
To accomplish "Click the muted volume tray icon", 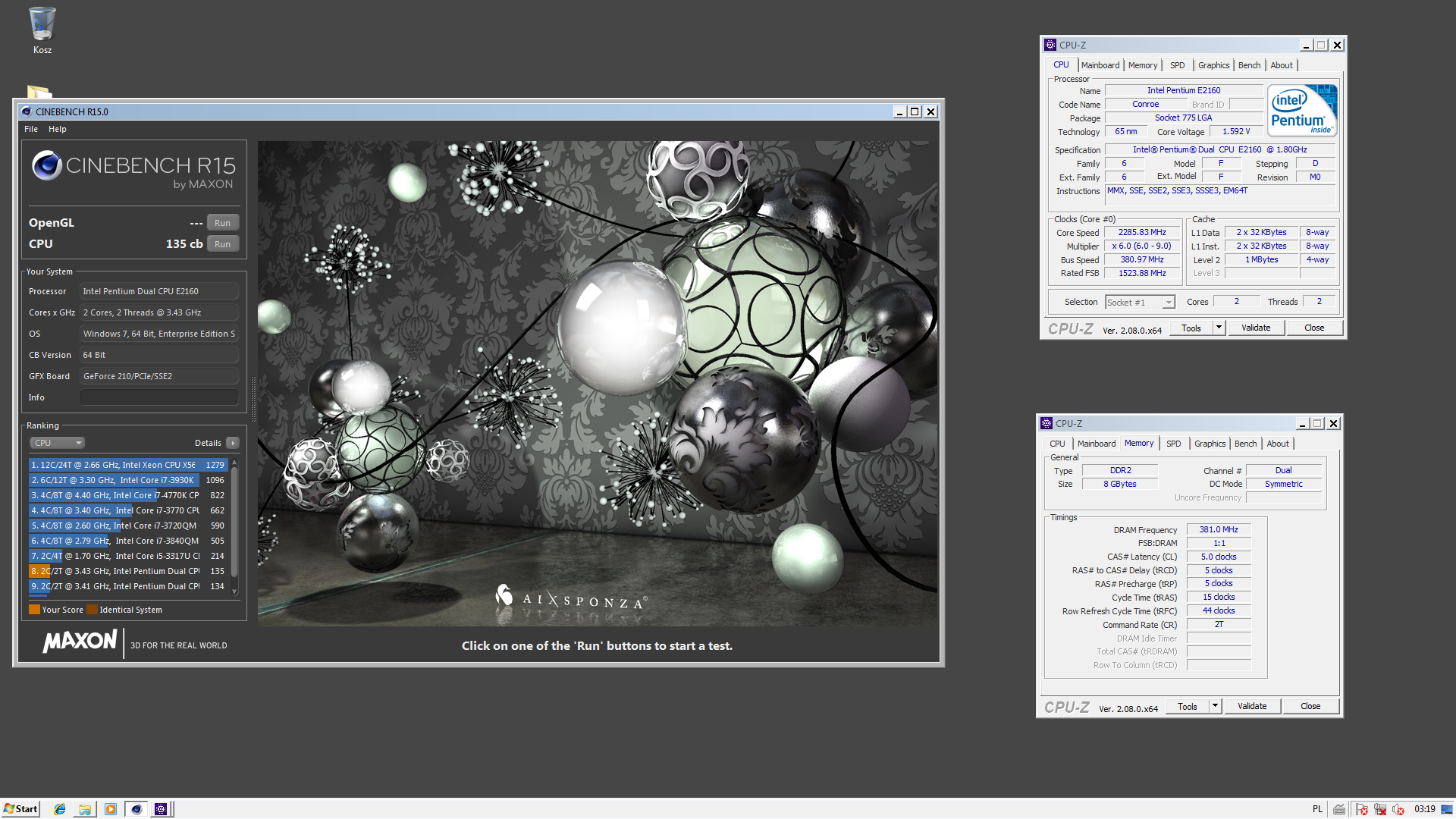I will [x=1398, y=809].
